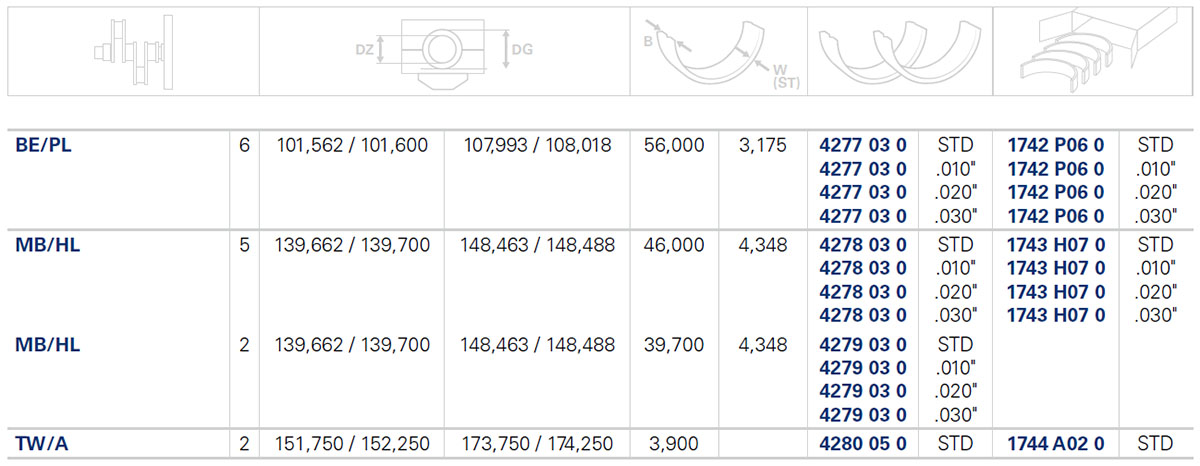Click the bearing set with block icon
Screen dimensions: 1200x466
click(1093, 51)
